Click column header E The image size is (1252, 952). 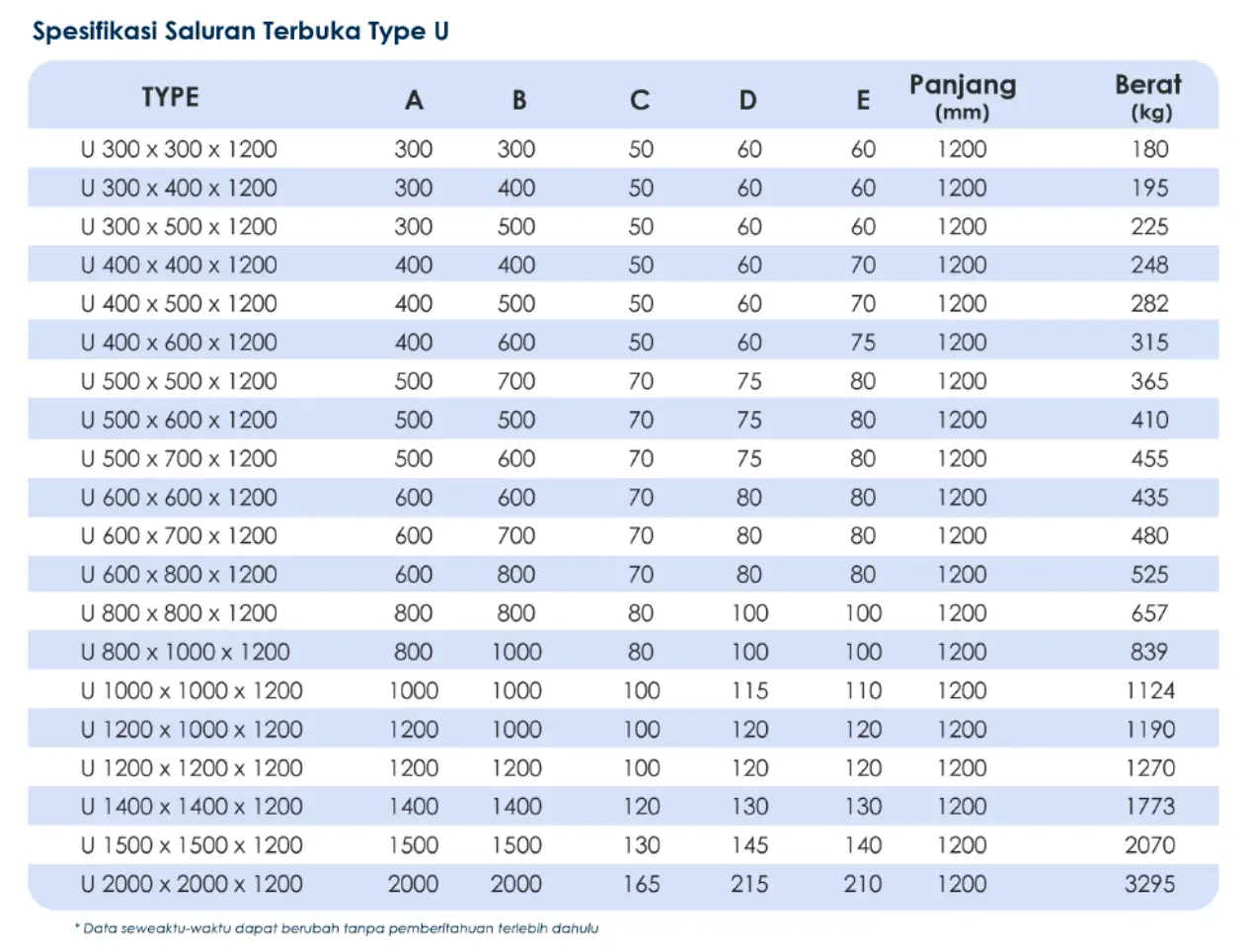(863, 100)
